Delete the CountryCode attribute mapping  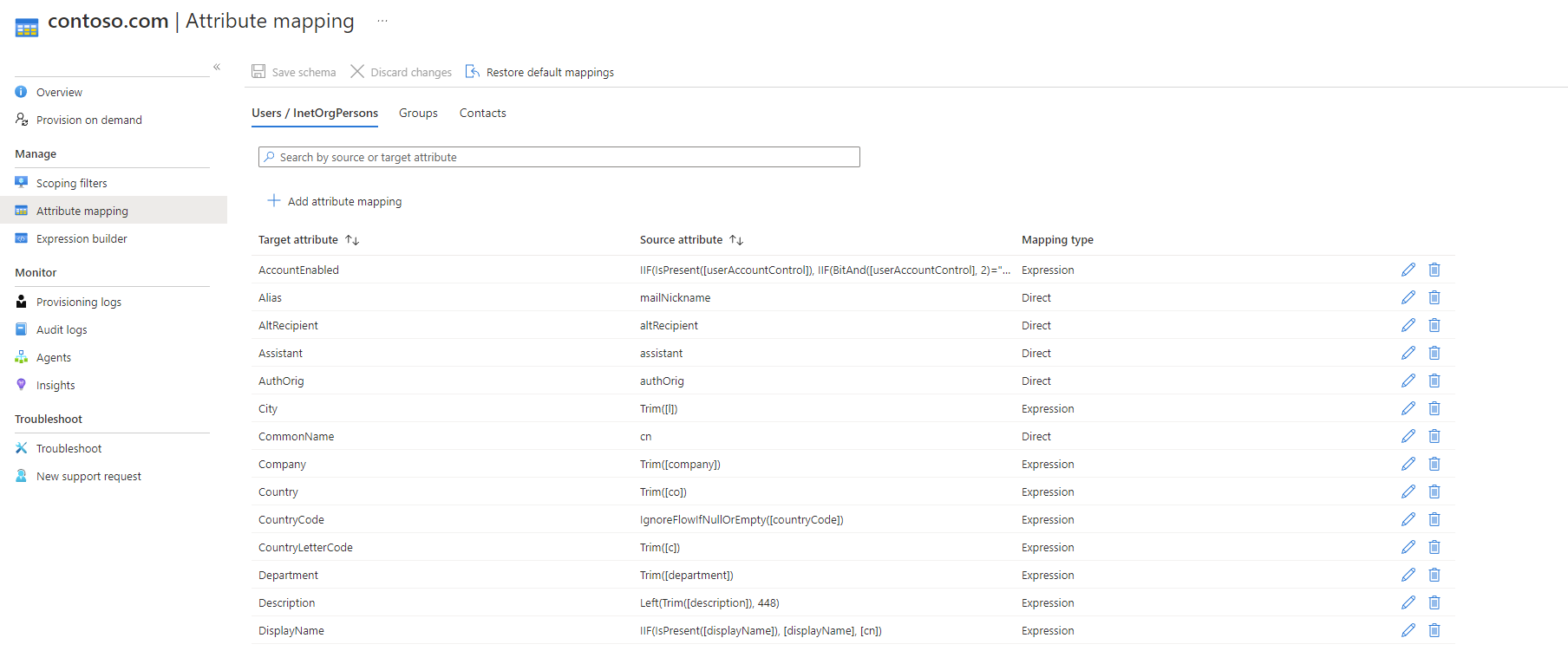pos(1434,519)
